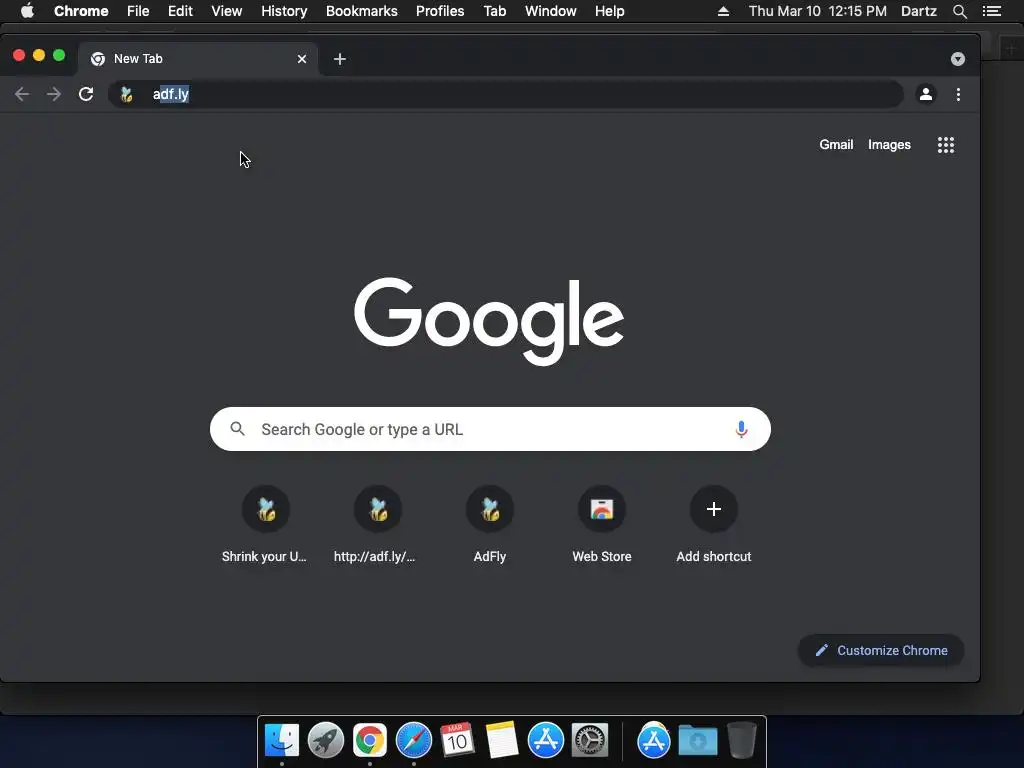The height and width of the screenshot is (768, 1024).
Task: Open the Shrink your U... shortcut
Action: pos(265,524)
